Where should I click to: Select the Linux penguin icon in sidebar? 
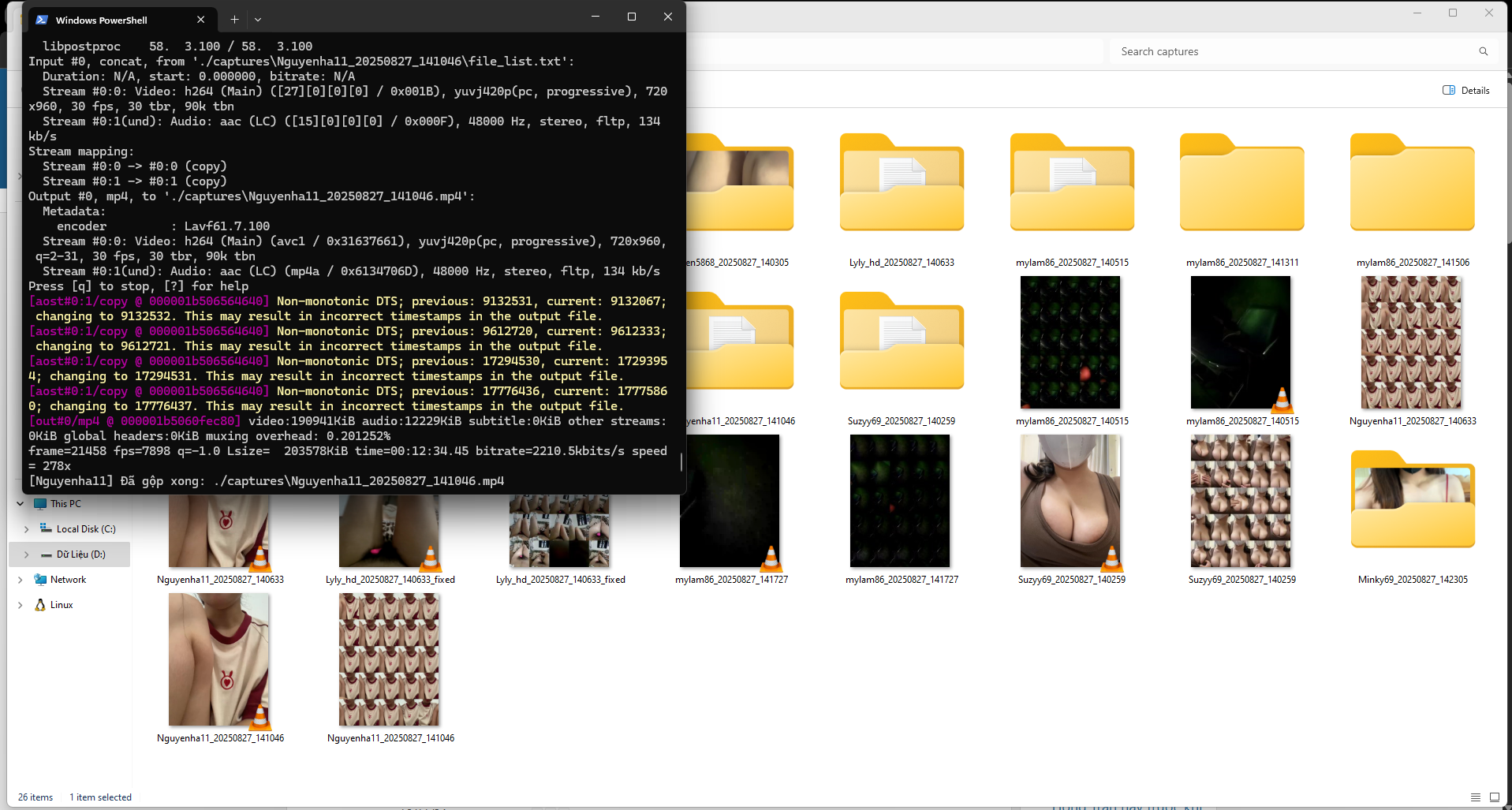click(x=40, y=605)
